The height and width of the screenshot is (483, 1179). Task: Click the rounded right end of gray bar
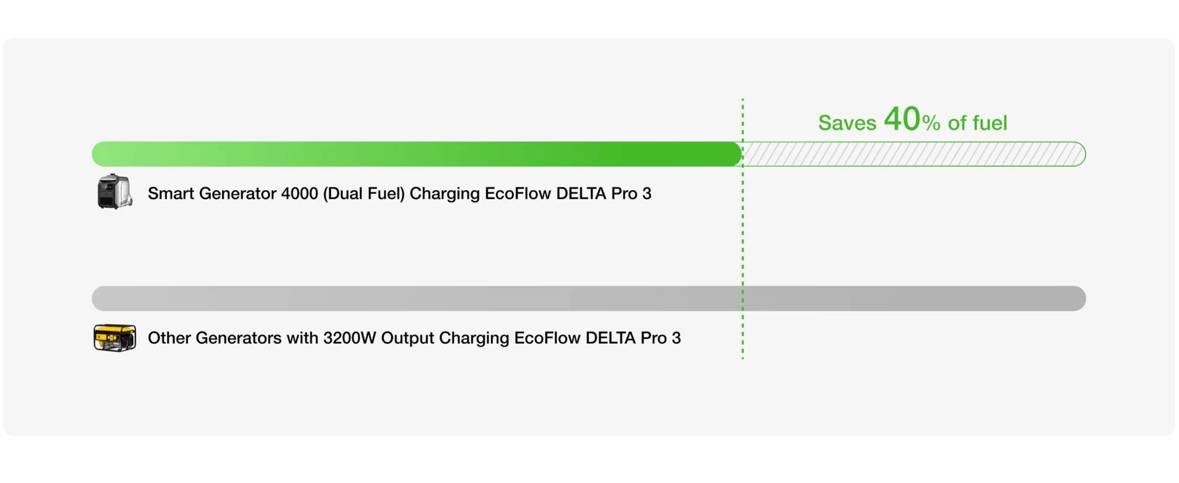1077,298
